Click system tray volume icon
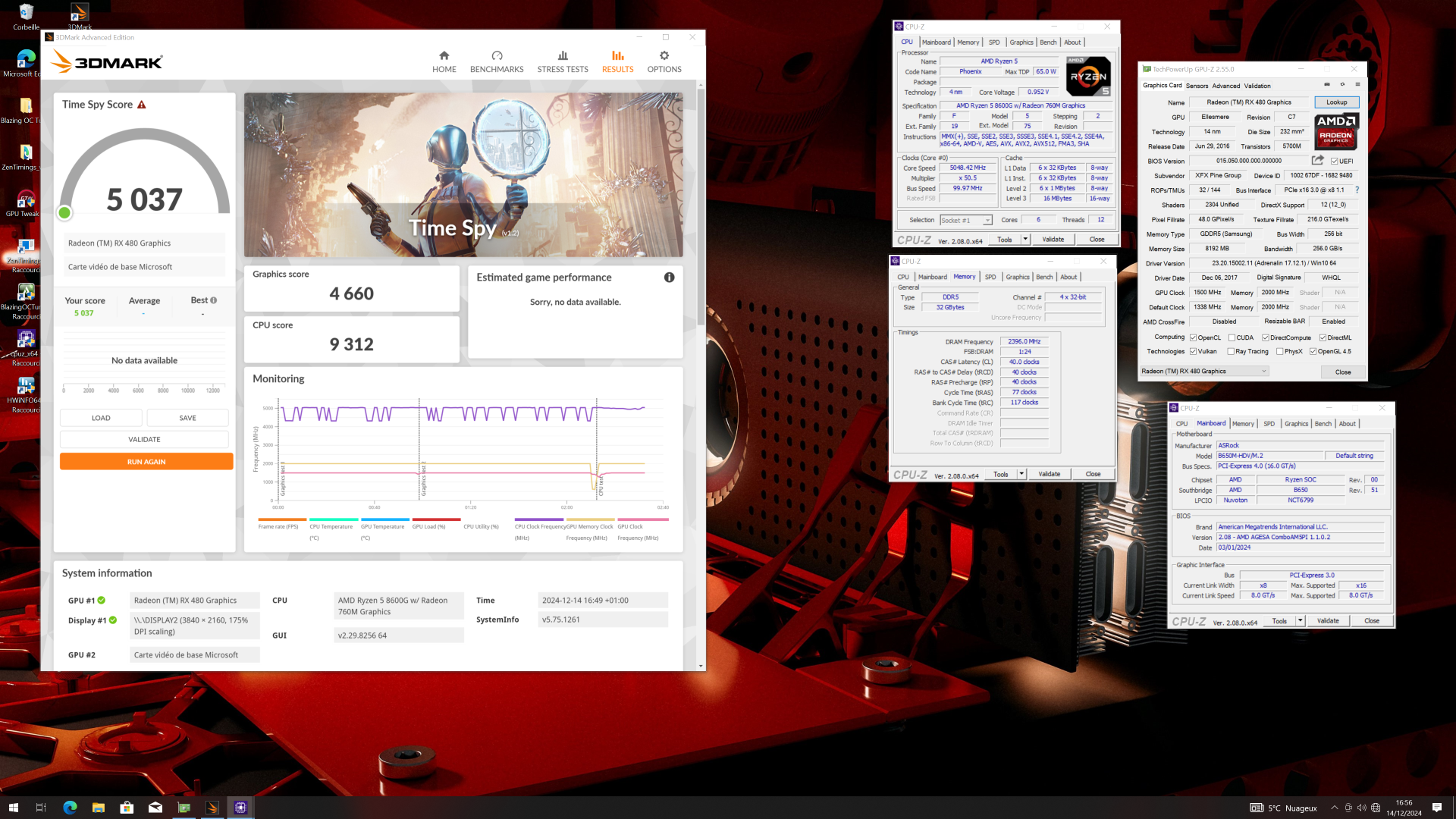The image size is (1456, 819). click(x=1361, y=808)
